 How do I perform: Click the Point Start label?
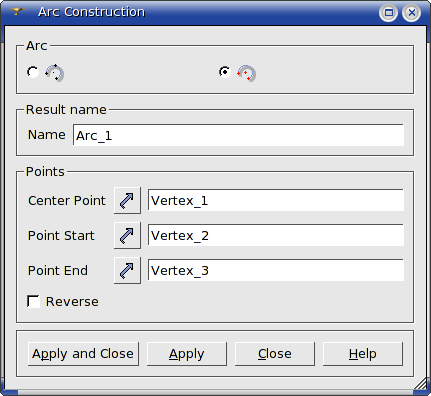coord(61,236)
